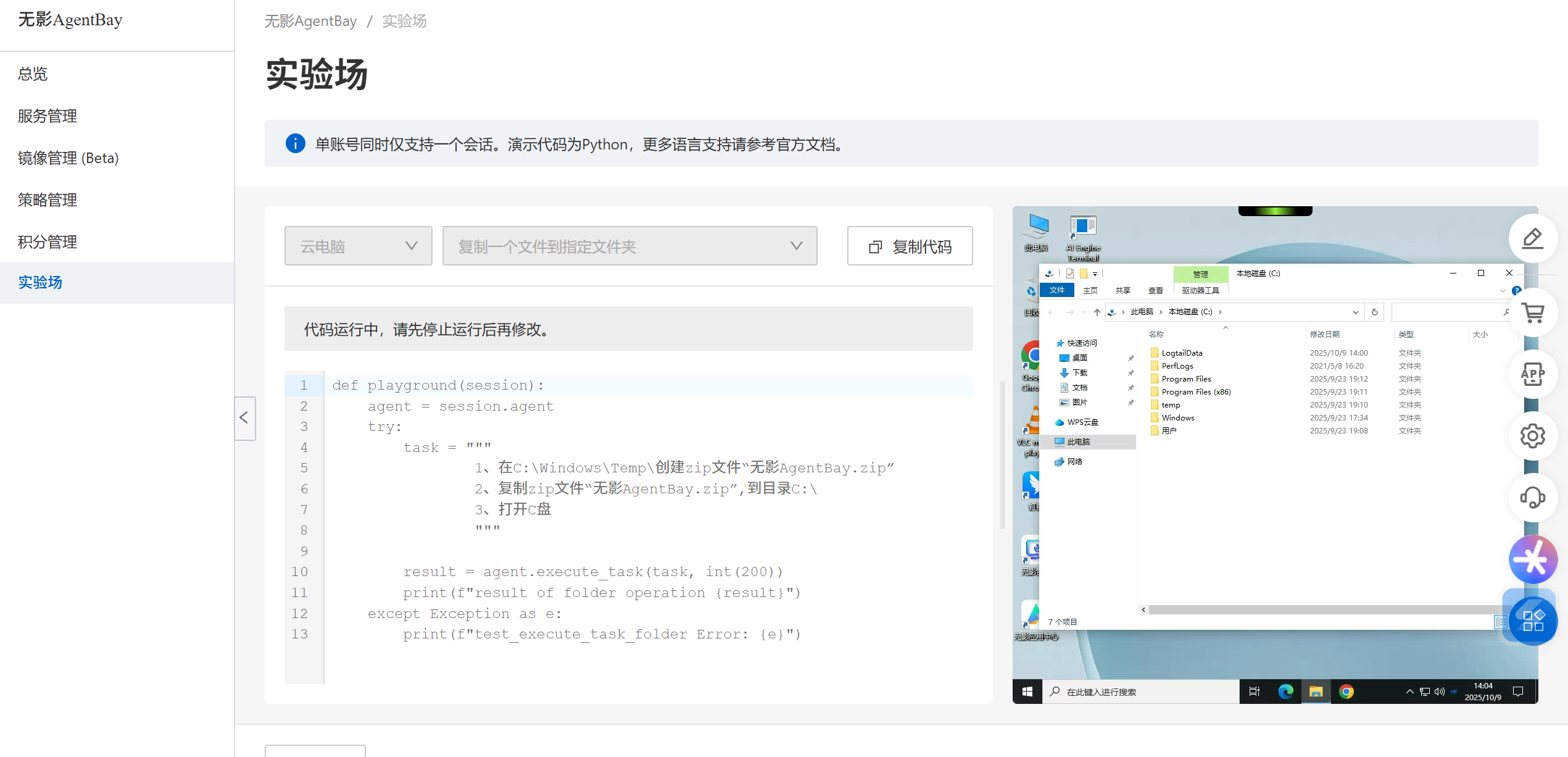
Task: Select the Program Files folder
Action: coord(1185,378)
